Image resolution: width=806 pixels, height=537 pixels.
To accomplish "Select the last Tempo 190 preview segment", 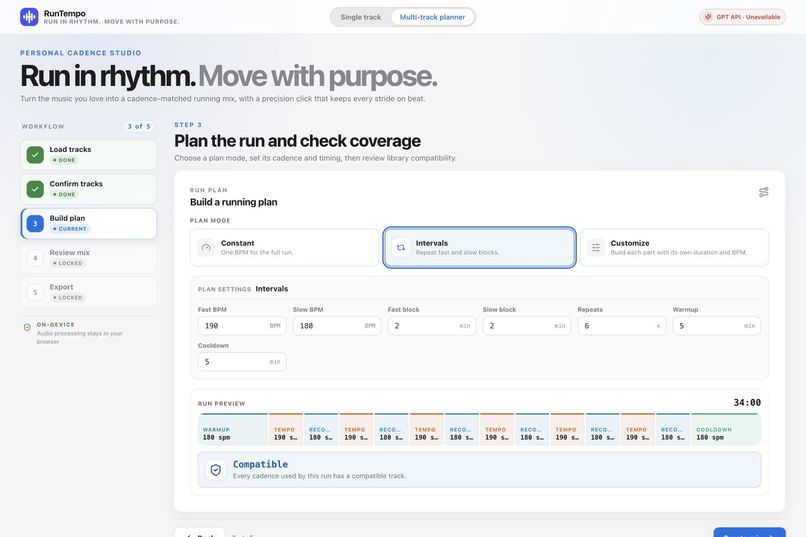I will click(637, 429).
